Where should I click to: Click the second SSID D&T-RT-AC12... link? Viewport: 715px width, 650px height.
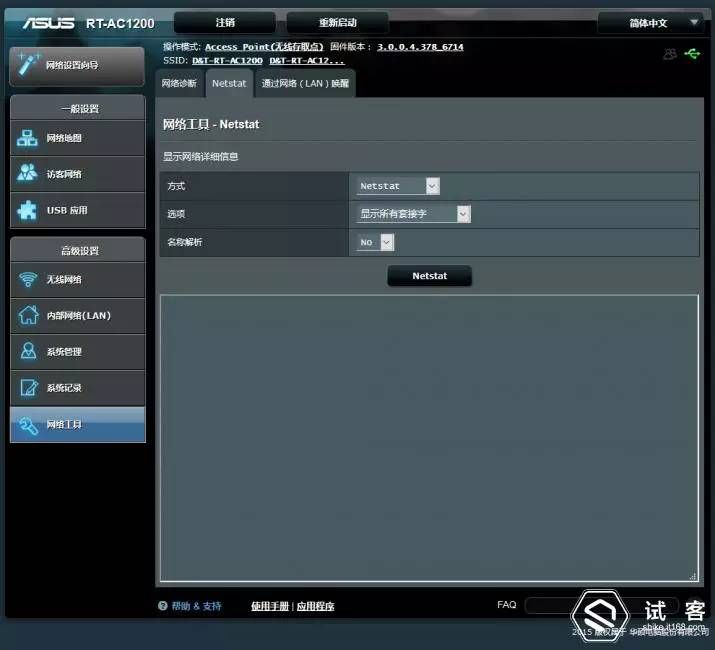pos(306,61)
